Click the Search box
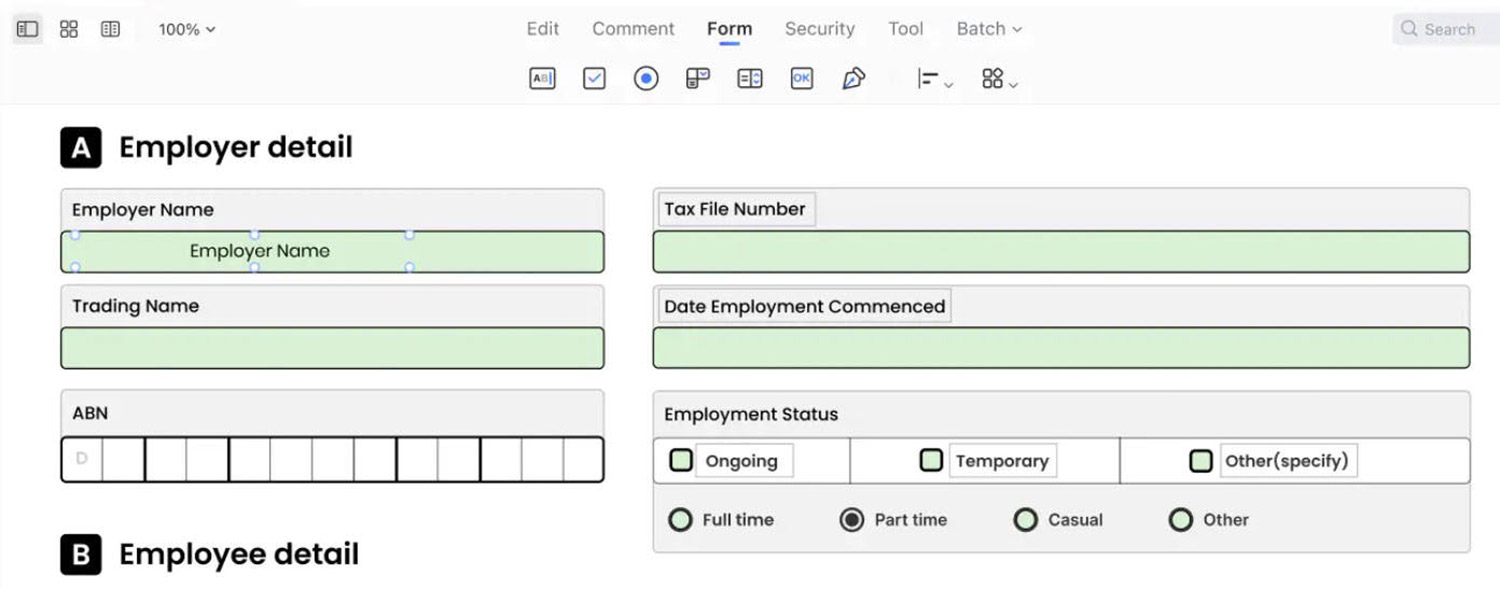The width and height of the screenshot is (1500, 589). pyautogui.click(x=1445, y=29)
